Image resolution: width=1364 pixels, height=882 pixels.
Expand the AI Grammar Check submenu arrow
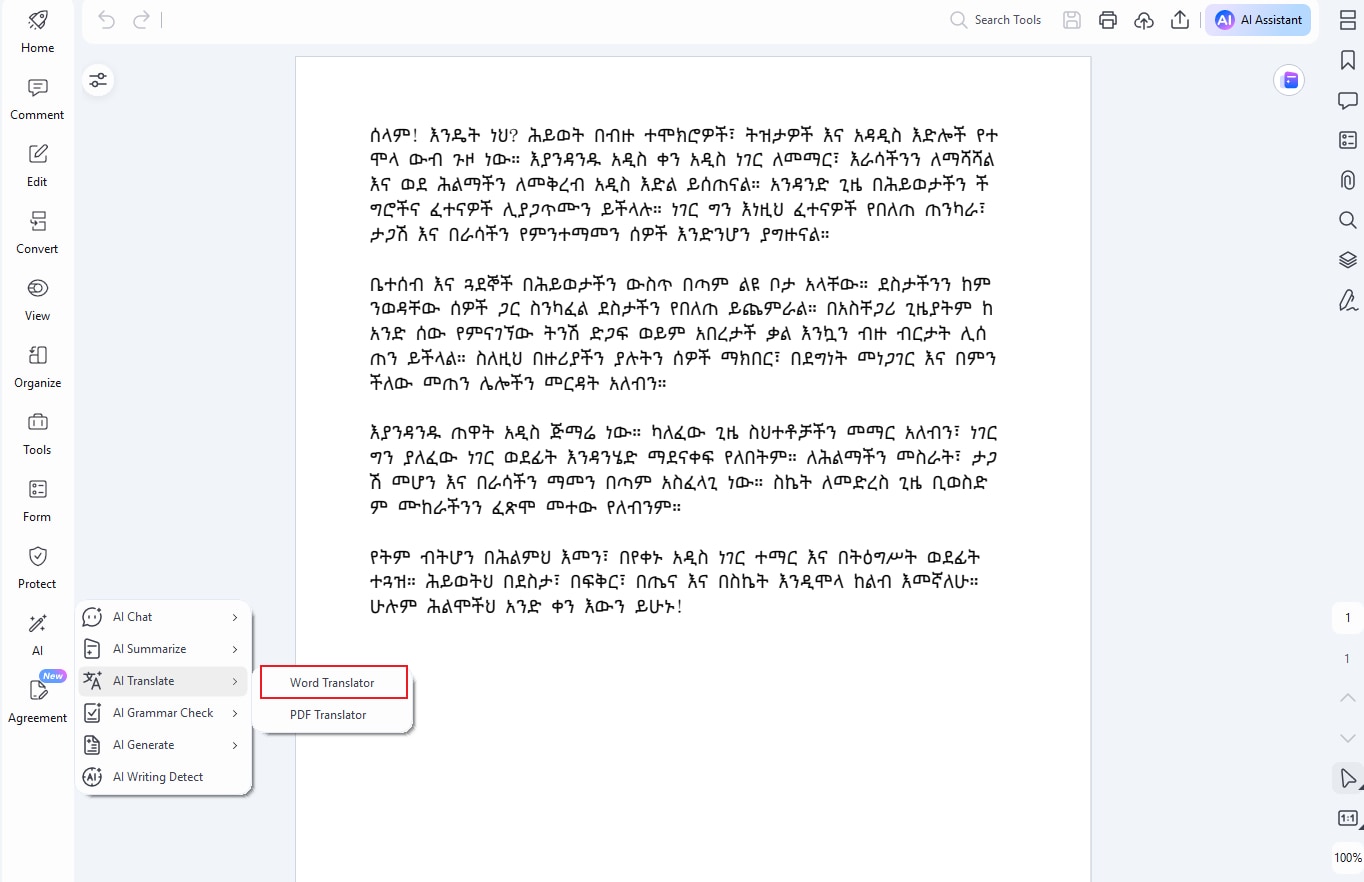[x=235, y=713]
